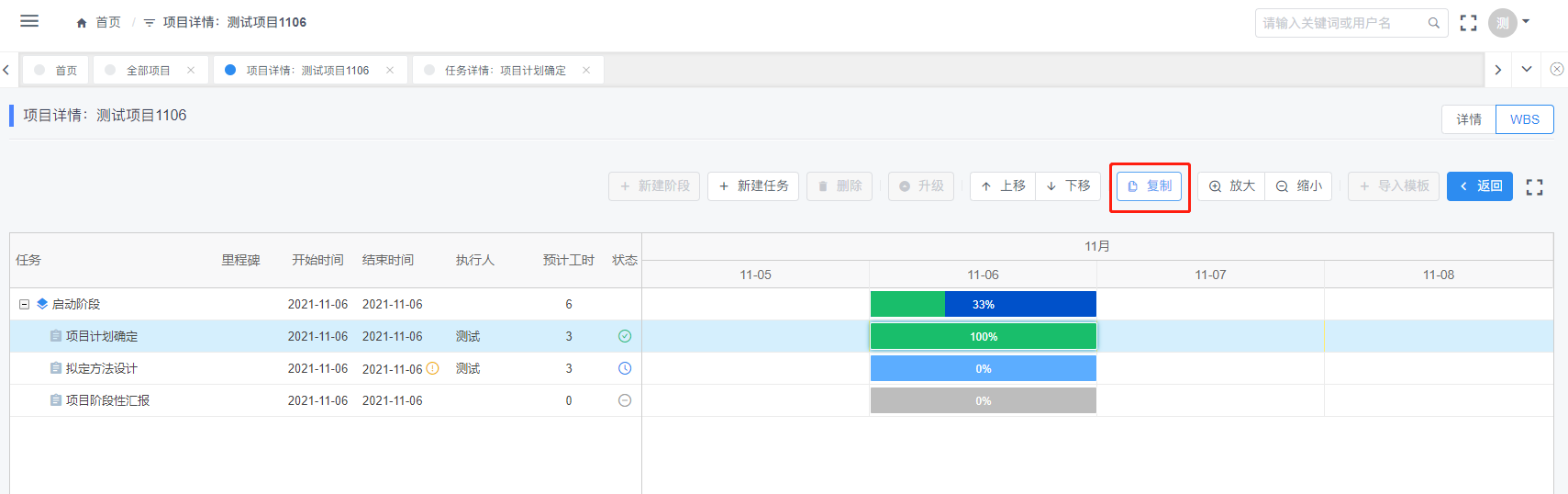The image size is (1568, 494).
Task: Move the task up with 上移
Action: [x=1003, y=186]
